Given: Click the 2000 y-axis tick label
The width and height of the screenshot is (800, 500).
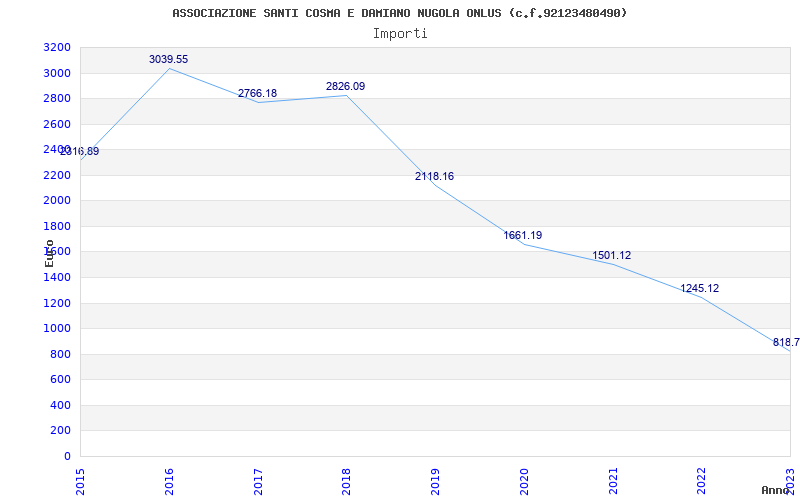Looking at the screenshot, I should [57, 201].
